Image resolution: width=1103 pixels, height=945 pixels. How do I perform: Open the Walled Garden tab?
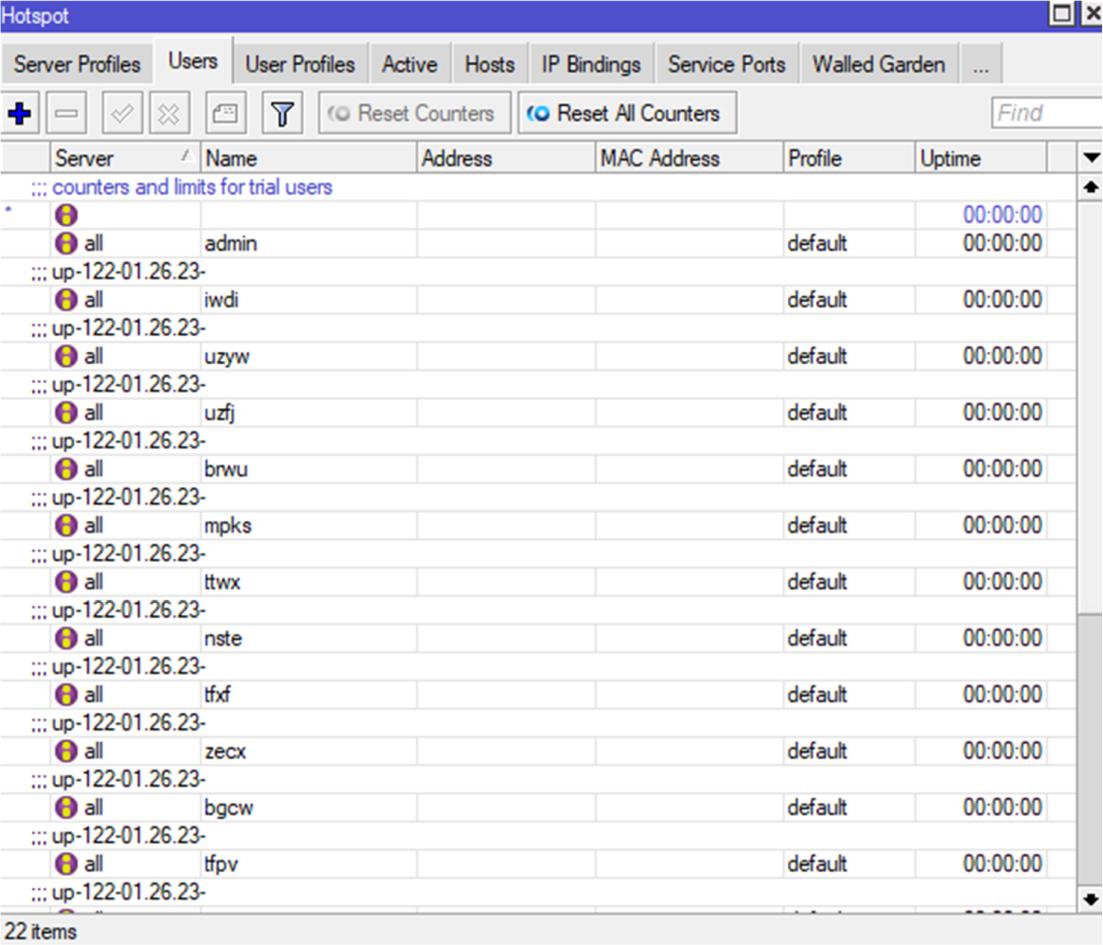[878, 65]
